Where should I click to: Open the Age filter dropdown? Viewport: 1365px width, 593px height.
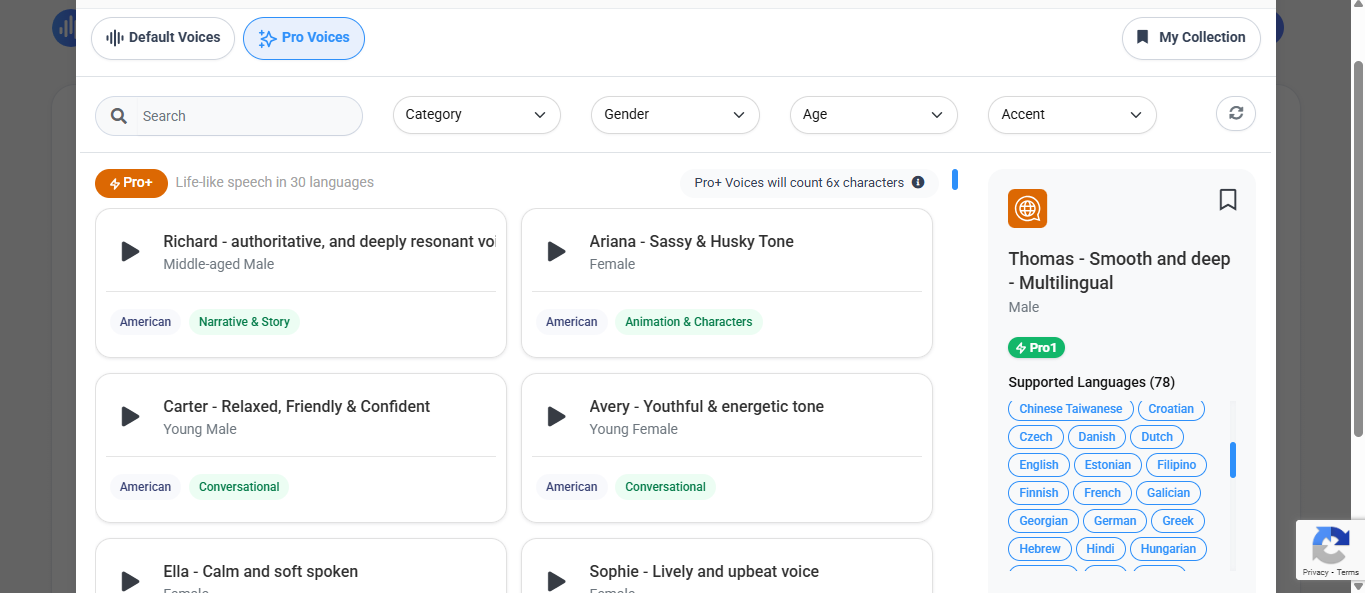[873, 115]
